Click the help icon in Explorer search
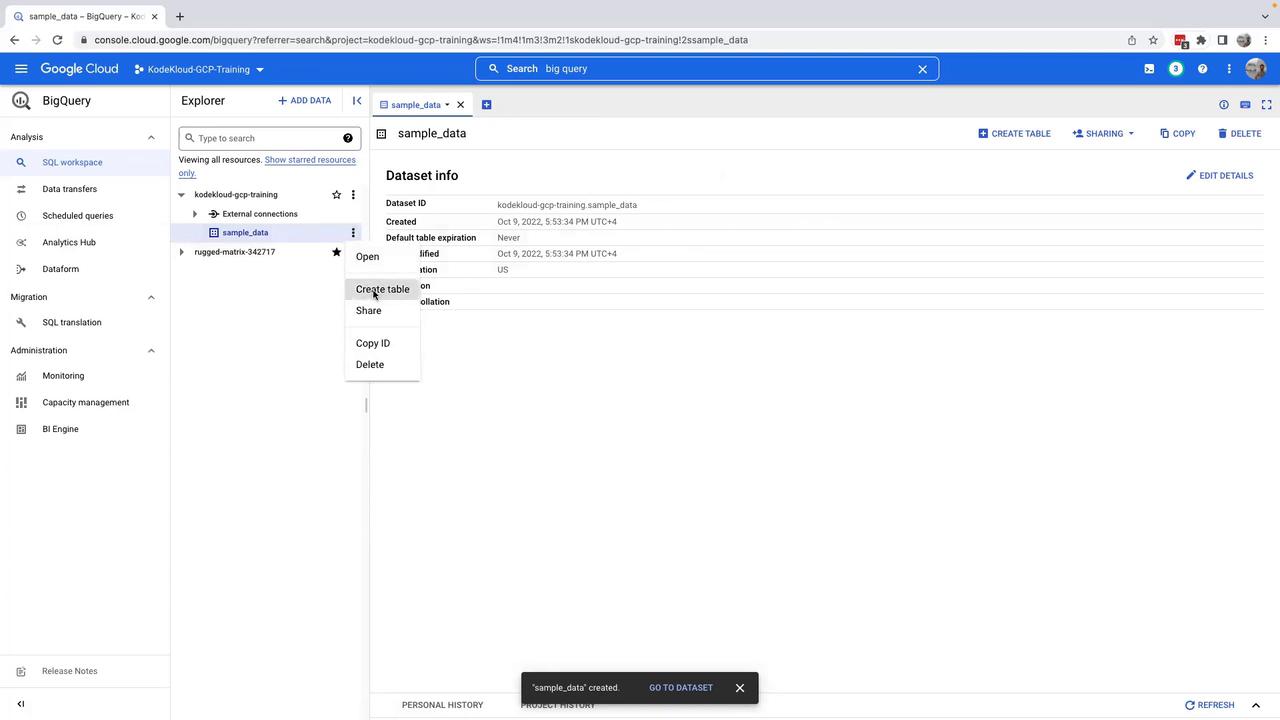 click(348, 138)
